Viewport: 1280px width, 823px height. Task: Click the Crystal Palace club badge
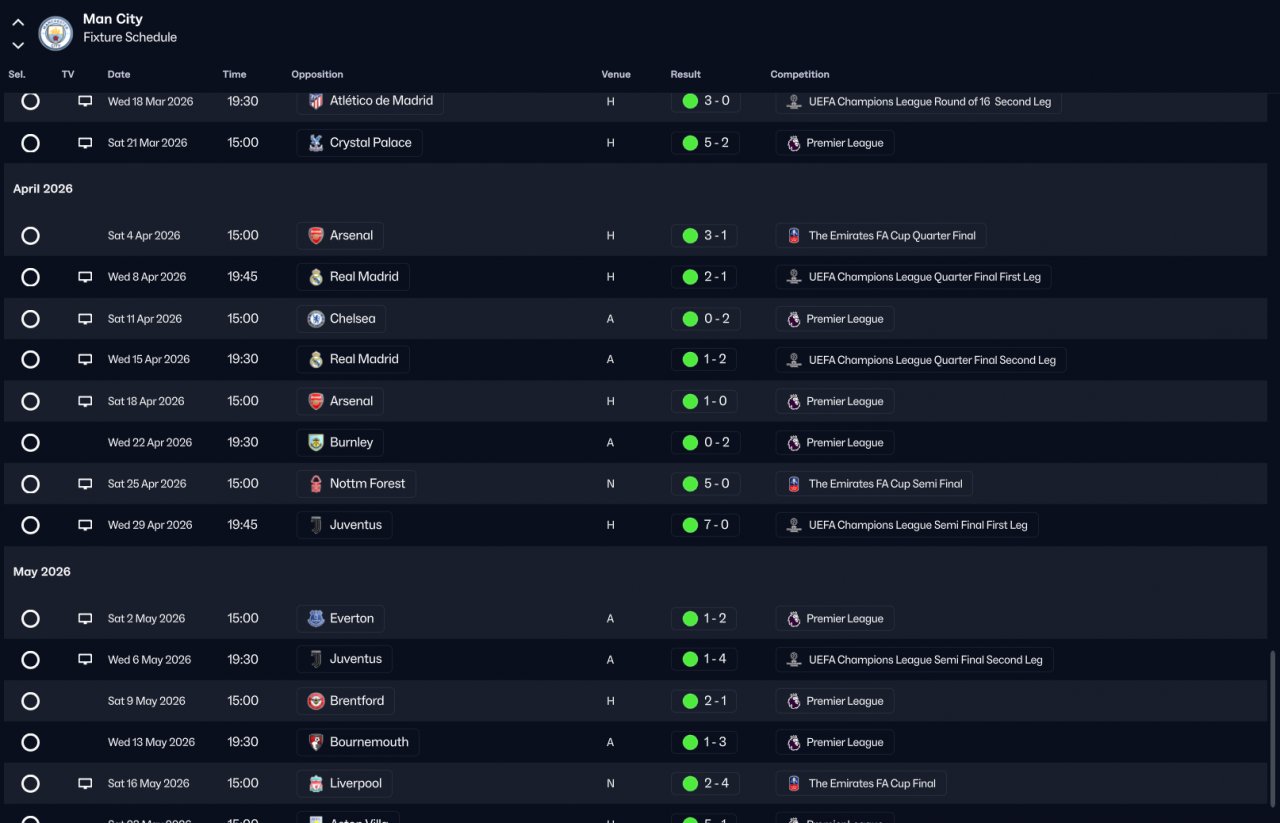click(x=316, y=143)
